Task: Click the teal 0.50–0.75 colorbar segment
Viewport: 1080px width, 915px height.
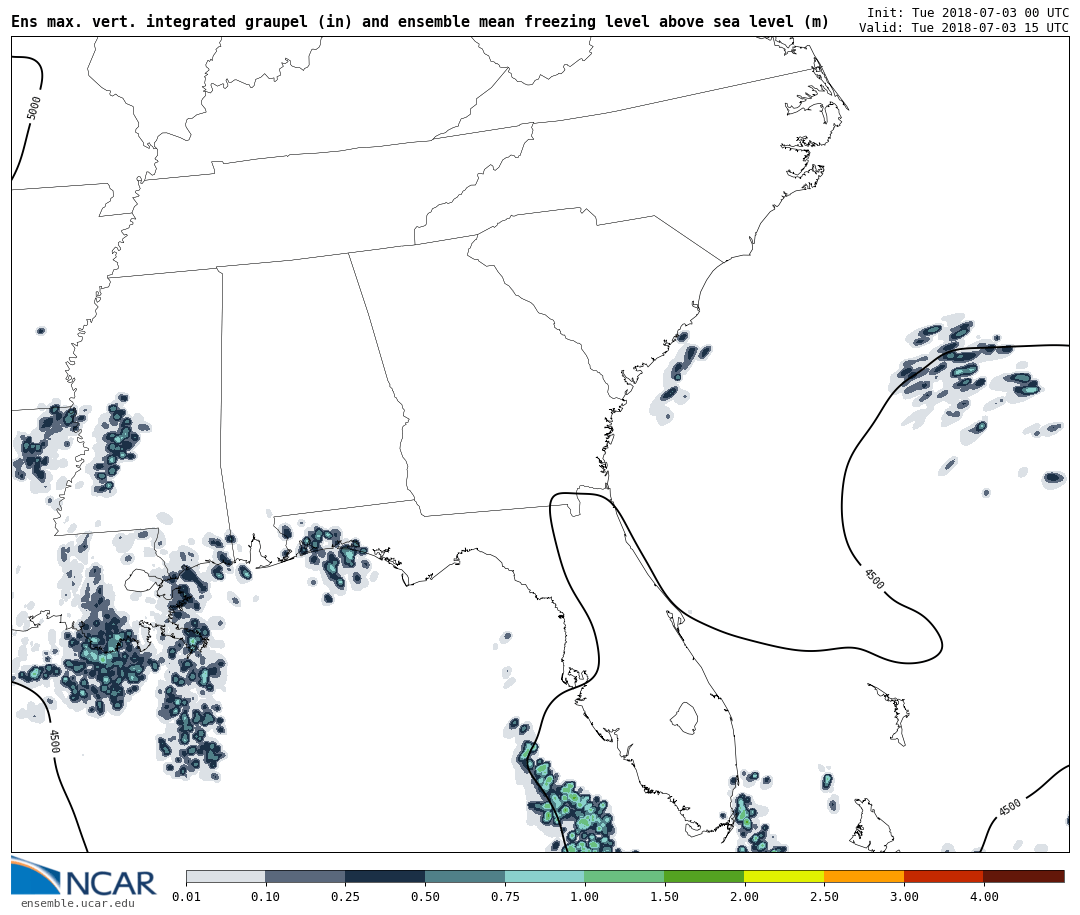Action: (465, 876)
